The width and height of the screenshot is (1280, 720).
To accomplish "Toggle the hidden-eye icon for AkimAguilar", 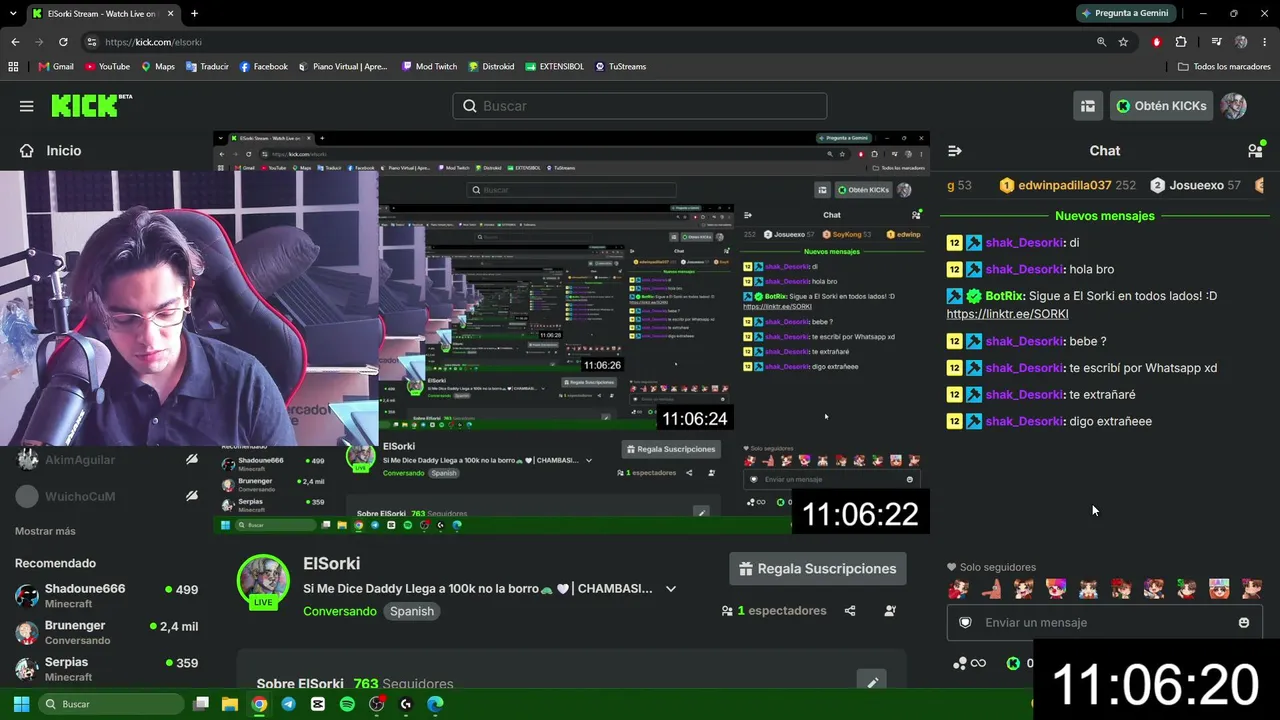I will (192, 460).
